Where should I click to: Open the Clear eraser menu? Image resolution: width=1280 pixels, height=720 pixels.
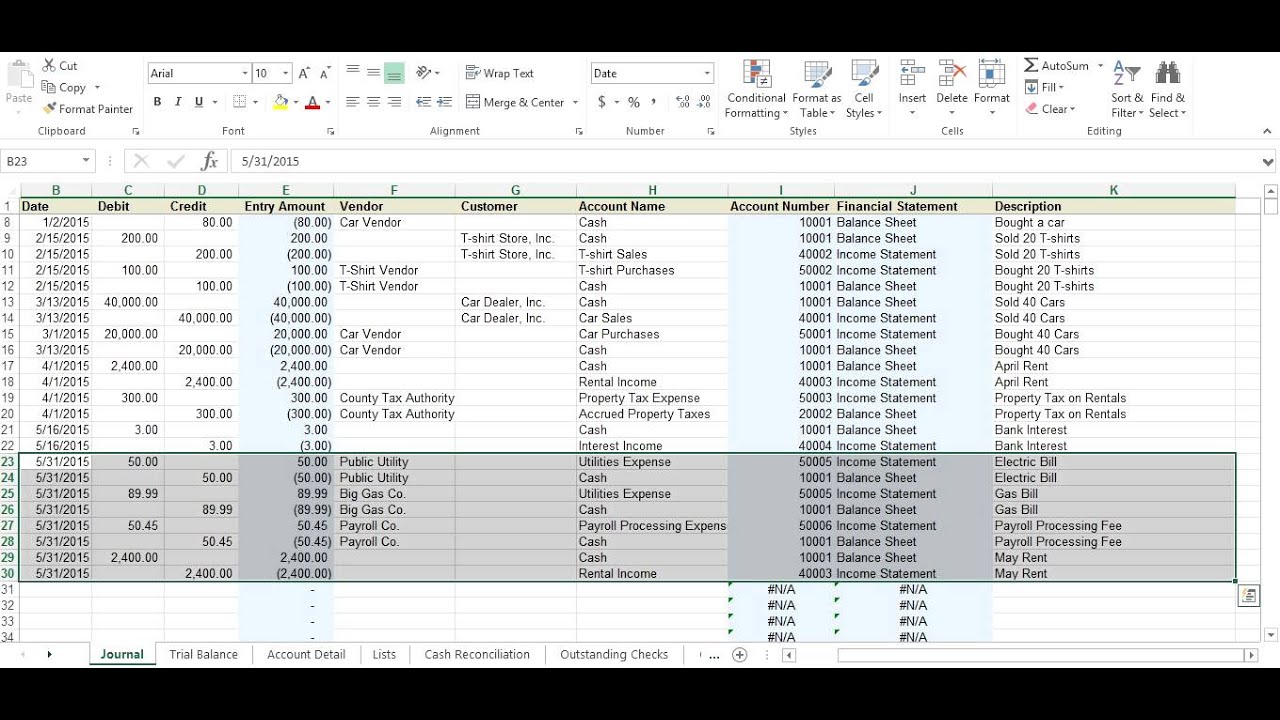point(1050,109)
